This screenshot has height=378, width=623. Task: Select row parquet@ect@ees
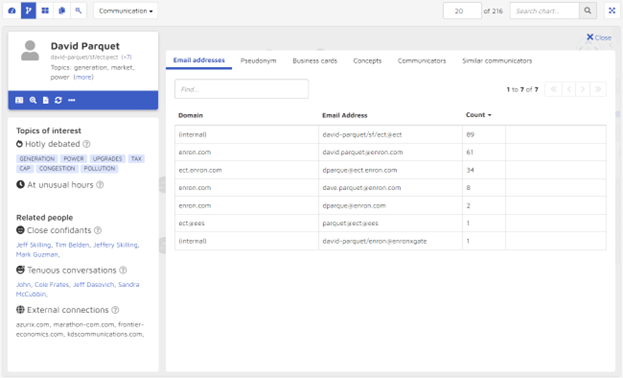[x=391, y=223]
